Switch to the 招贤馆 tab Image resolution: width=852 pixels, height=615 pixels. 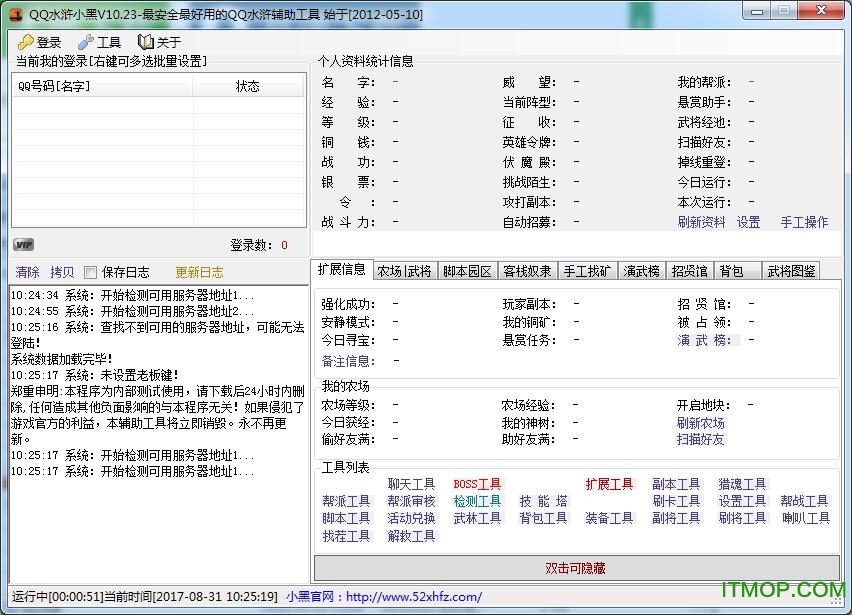tap(689, 271)
